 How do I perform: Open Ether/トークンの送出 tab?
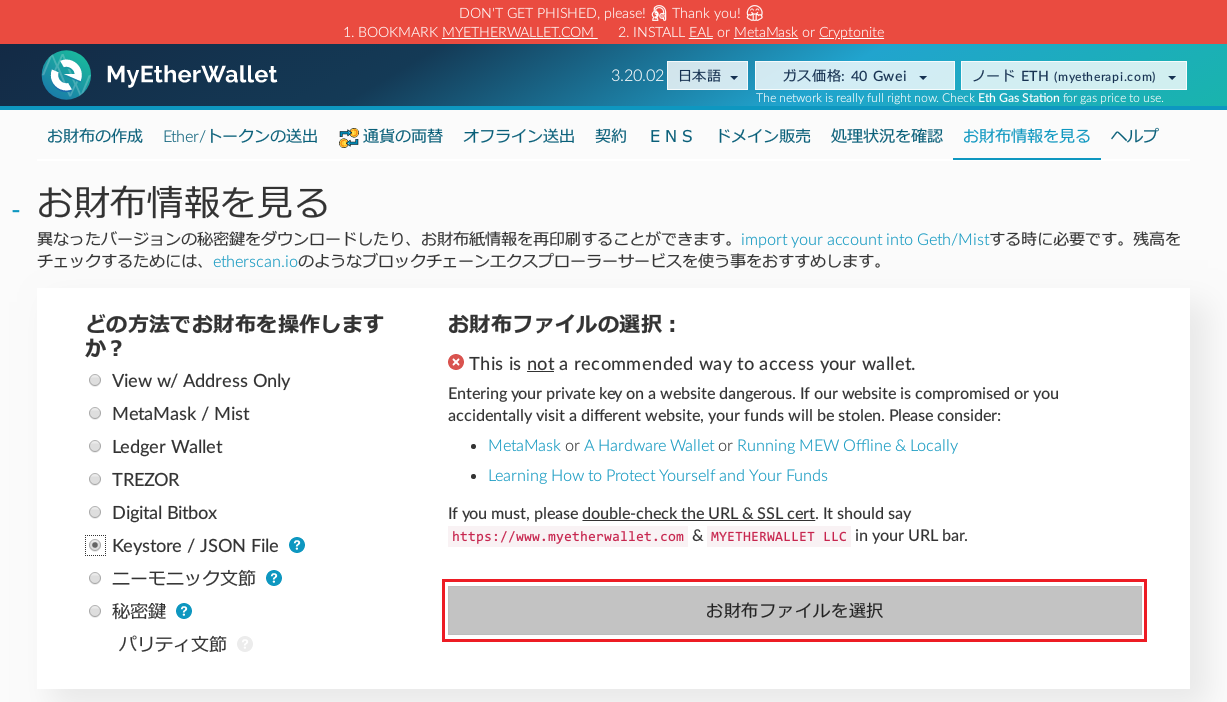click(240, 136)
